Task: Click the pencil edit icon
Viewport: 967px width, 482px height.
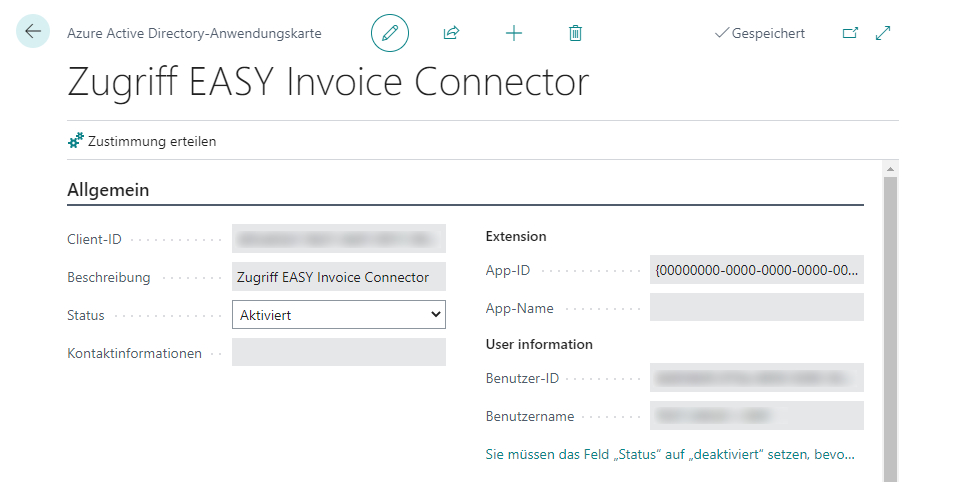Action: click(390, 33)
